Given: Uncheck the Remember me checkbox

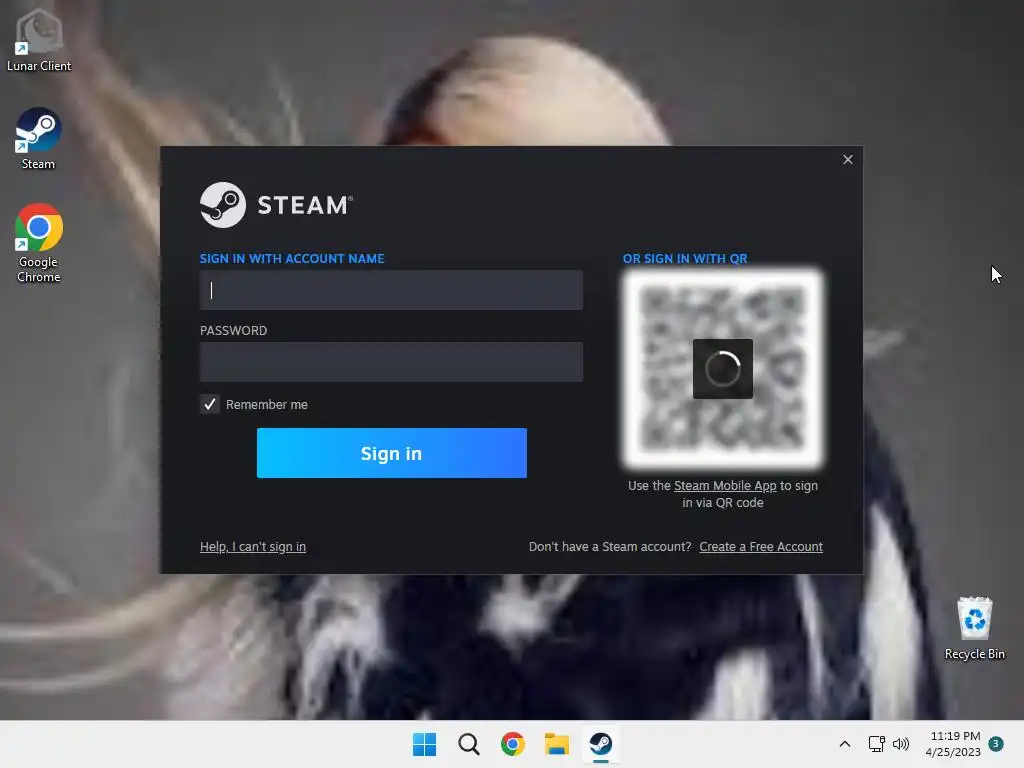Looking at the screenshot, I should click(x=210, y=404).
